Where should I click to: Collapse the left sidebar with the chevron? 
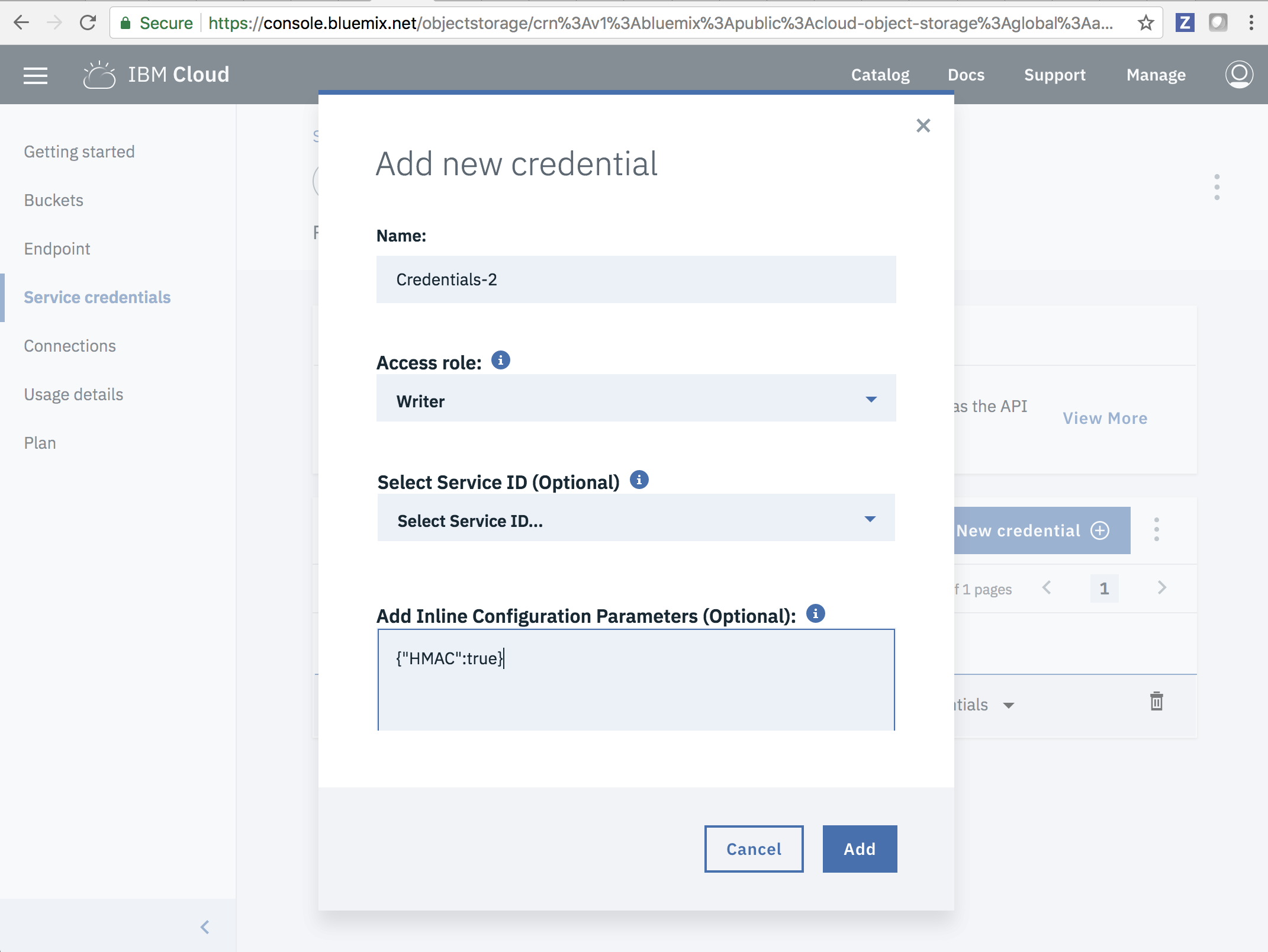pyautogui.click(x=205, y=927)
